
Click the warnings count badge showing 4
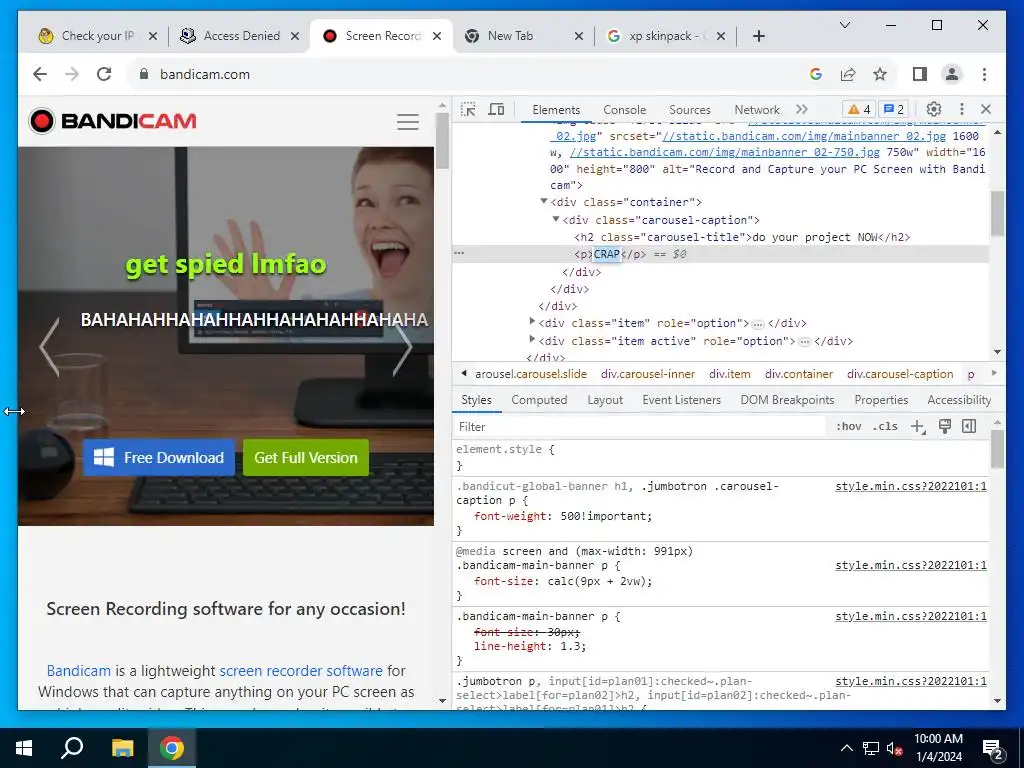tap(859, 109)
